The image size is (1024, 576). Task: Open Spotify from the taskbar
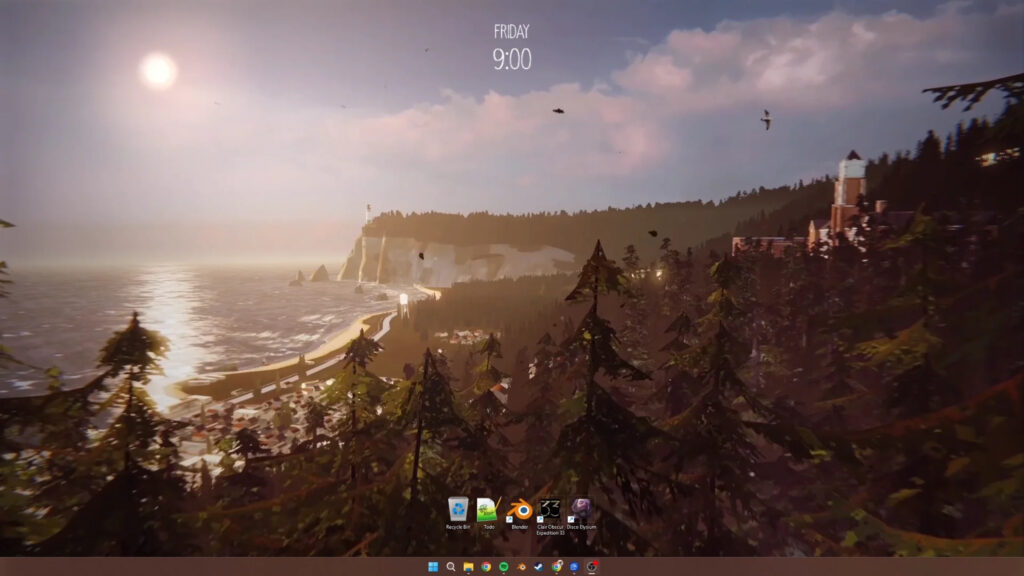pos(504,567)
